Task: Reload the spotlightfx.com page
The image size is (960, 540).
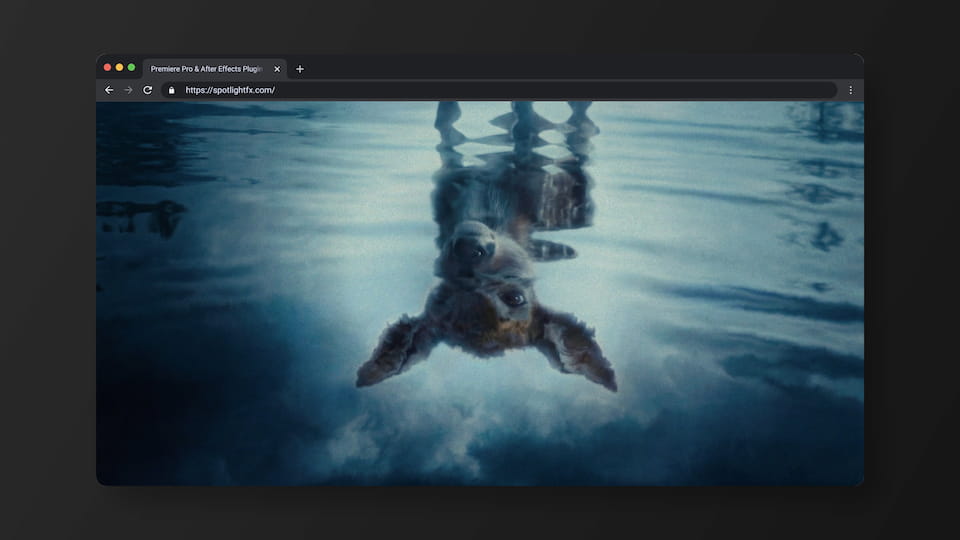Action: tap(148, 90)
